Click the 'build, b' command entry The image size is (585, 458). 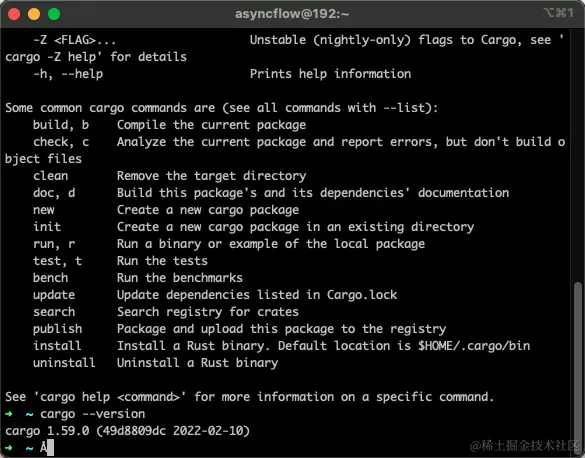(x=61, y=125)
